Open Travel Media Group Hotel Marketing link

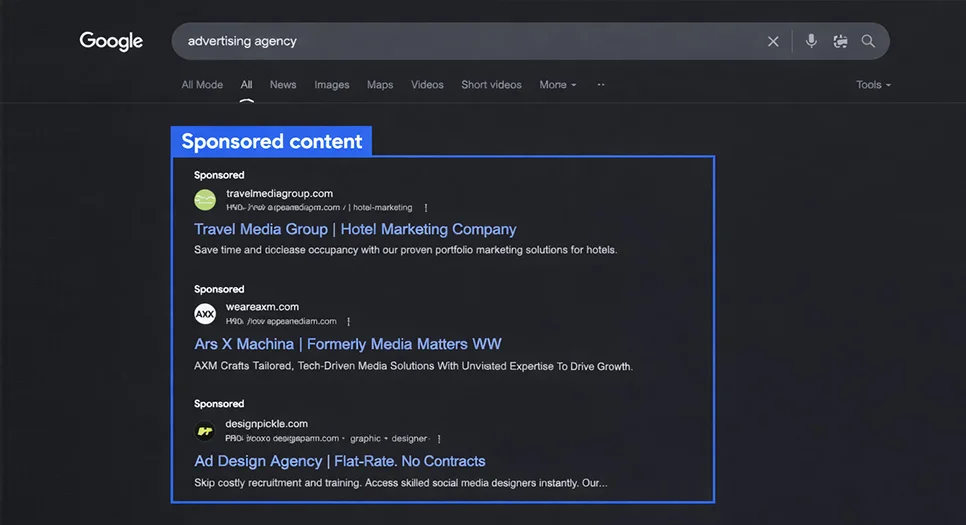[355, 229]
